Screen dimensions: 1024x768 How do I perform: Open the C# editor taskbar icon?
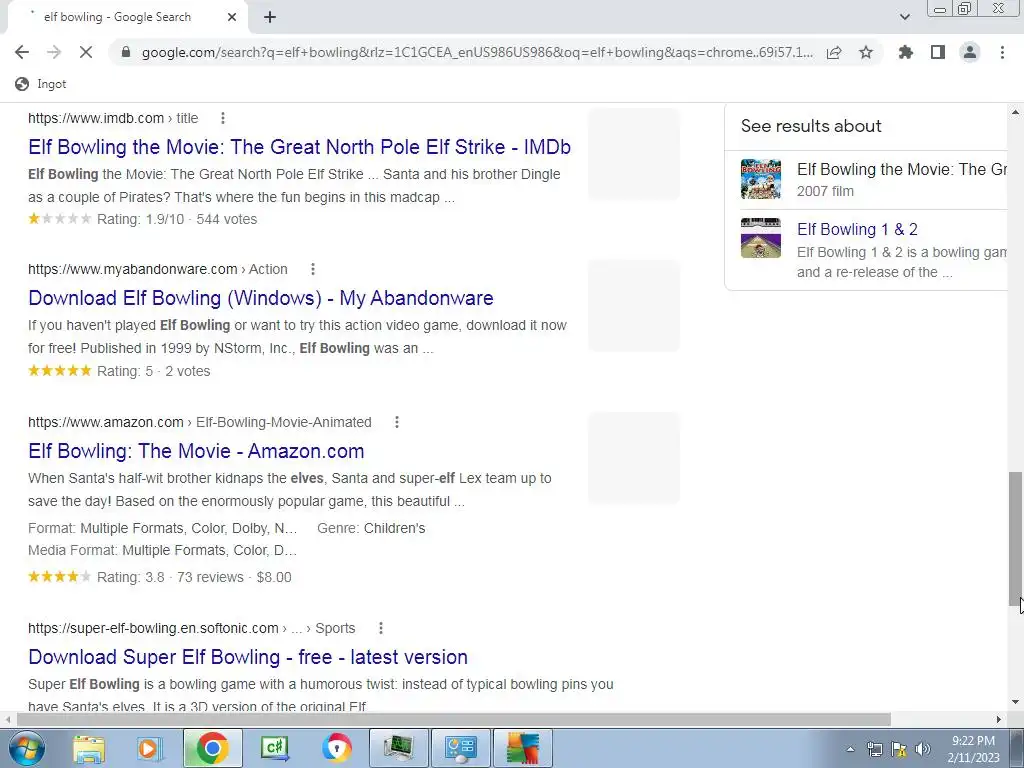(x=274, y=748)
